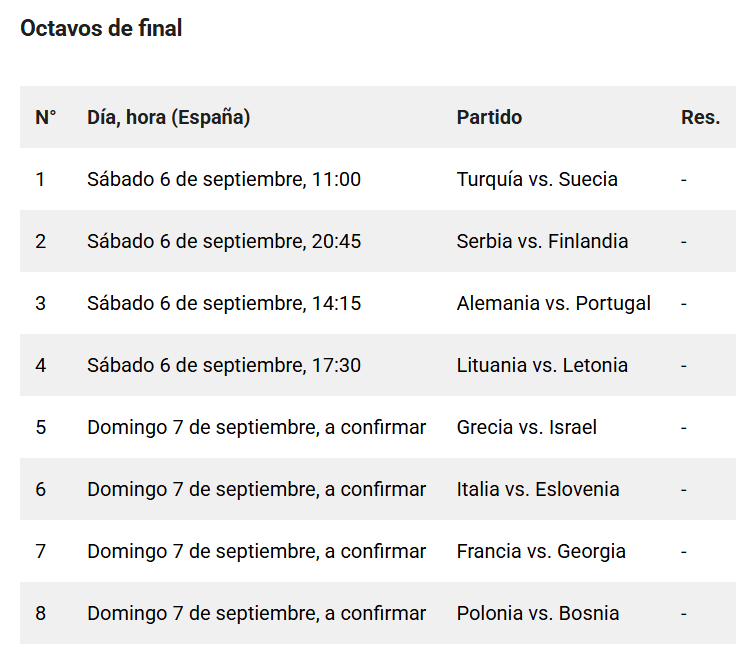Select the "Italia vs. Eslovenia" match
The height and width of the screenshot is (662, 752).
click(537, 490)
